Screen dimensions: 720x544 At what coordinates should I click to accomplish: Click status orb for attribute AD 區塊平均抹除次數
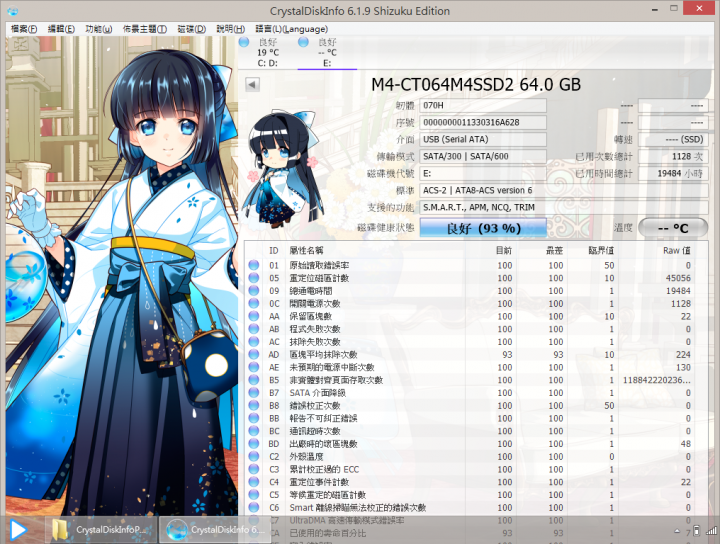coord(253,354)
